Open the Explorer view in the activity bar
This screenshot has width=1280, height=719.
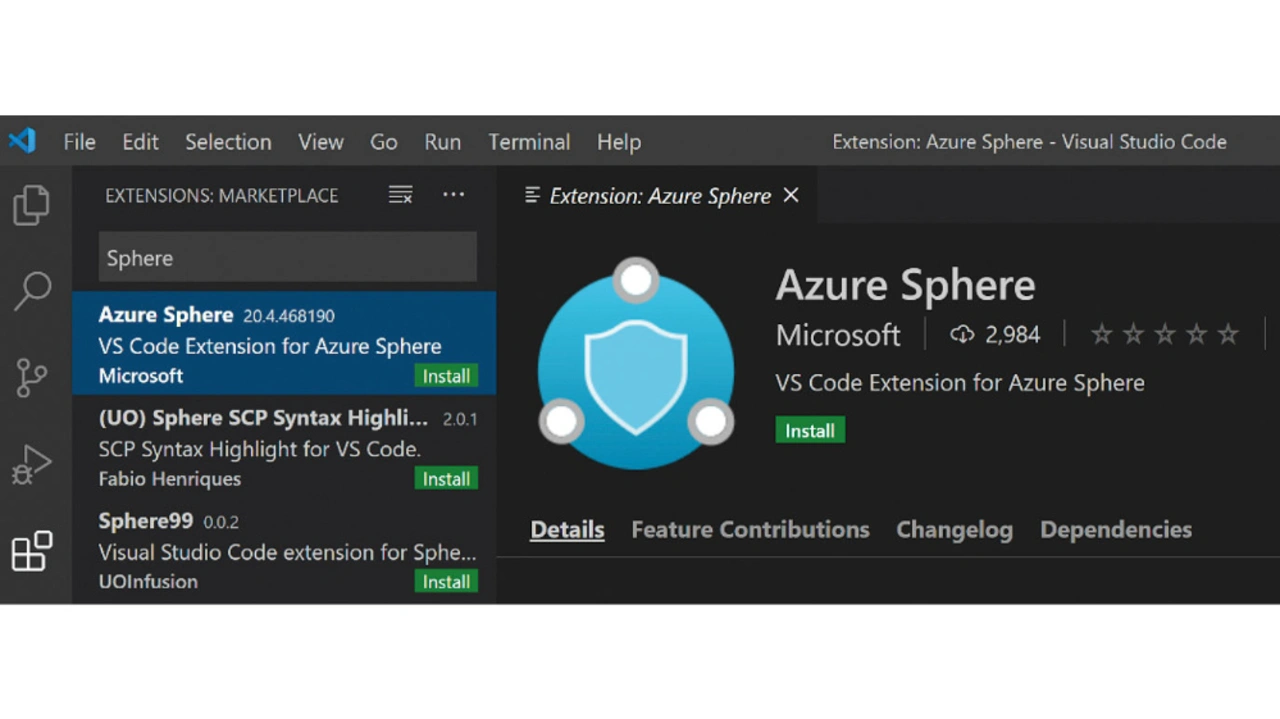tap(31, 205)
